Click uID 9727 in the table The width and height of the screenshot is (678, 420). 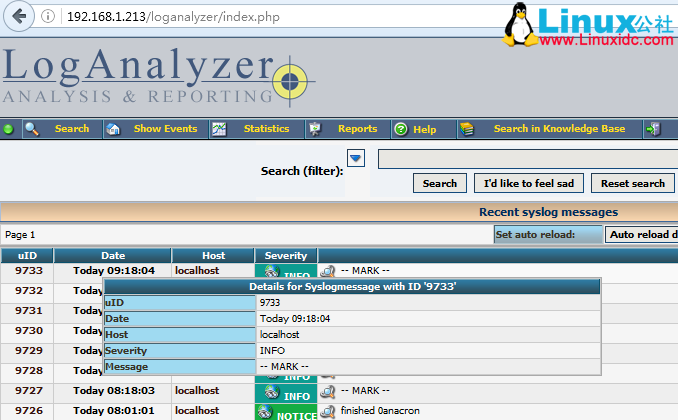(x=29, y=391)
